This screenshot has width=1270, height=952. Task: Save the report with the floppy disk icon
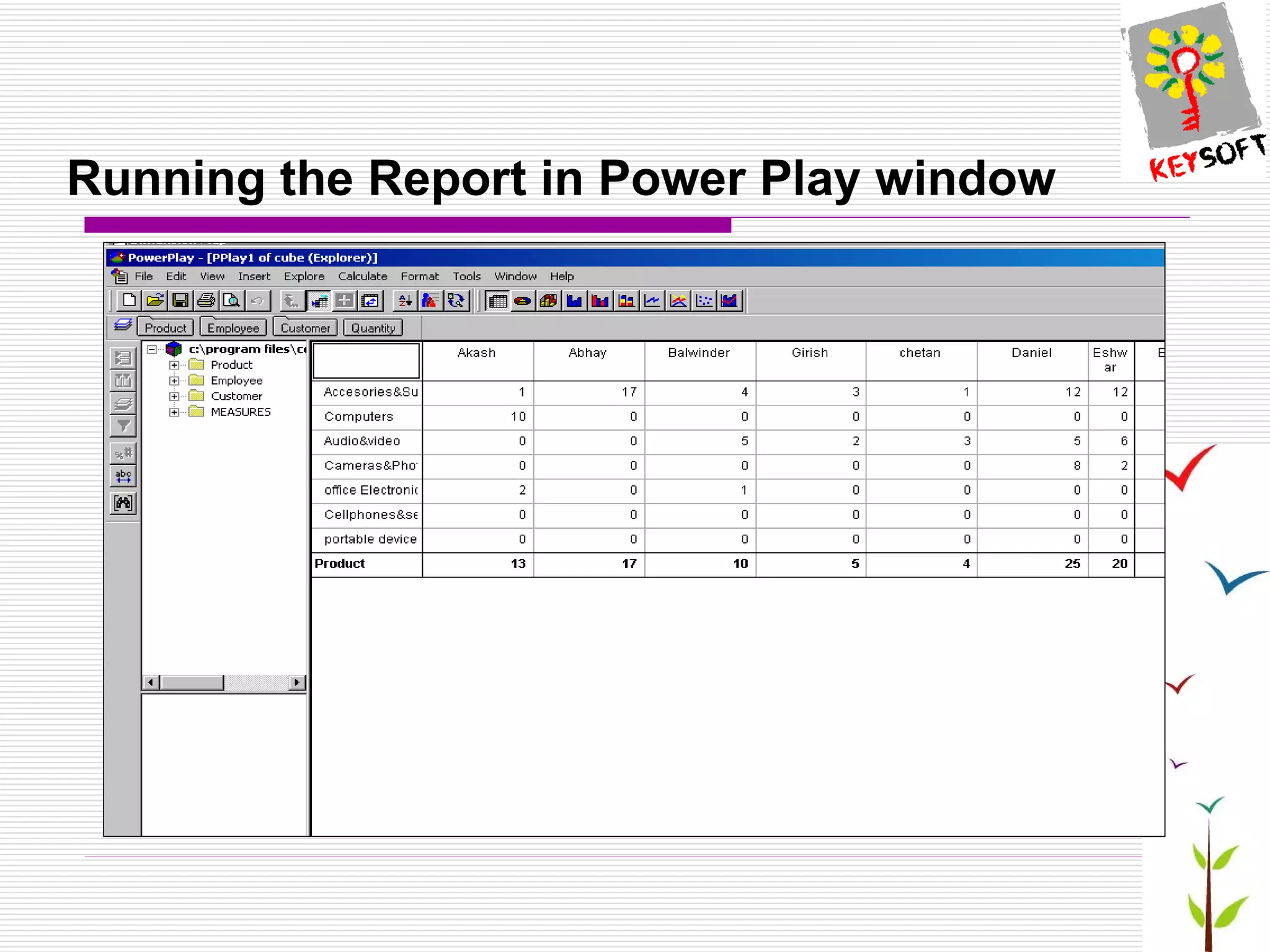180,301
